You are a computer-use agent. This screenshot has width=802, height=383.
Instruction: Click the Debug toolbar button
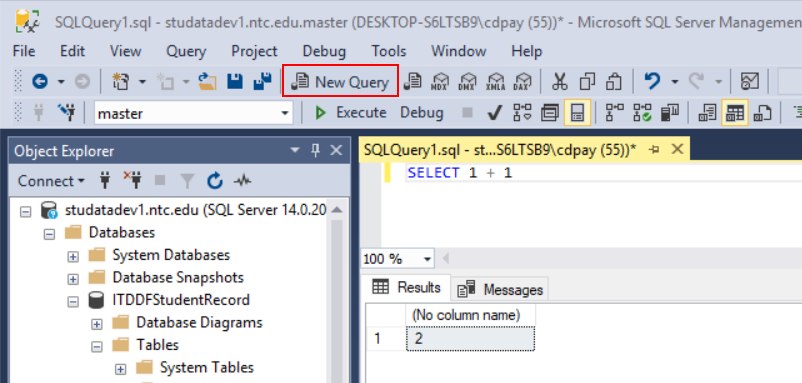[421, 113]
